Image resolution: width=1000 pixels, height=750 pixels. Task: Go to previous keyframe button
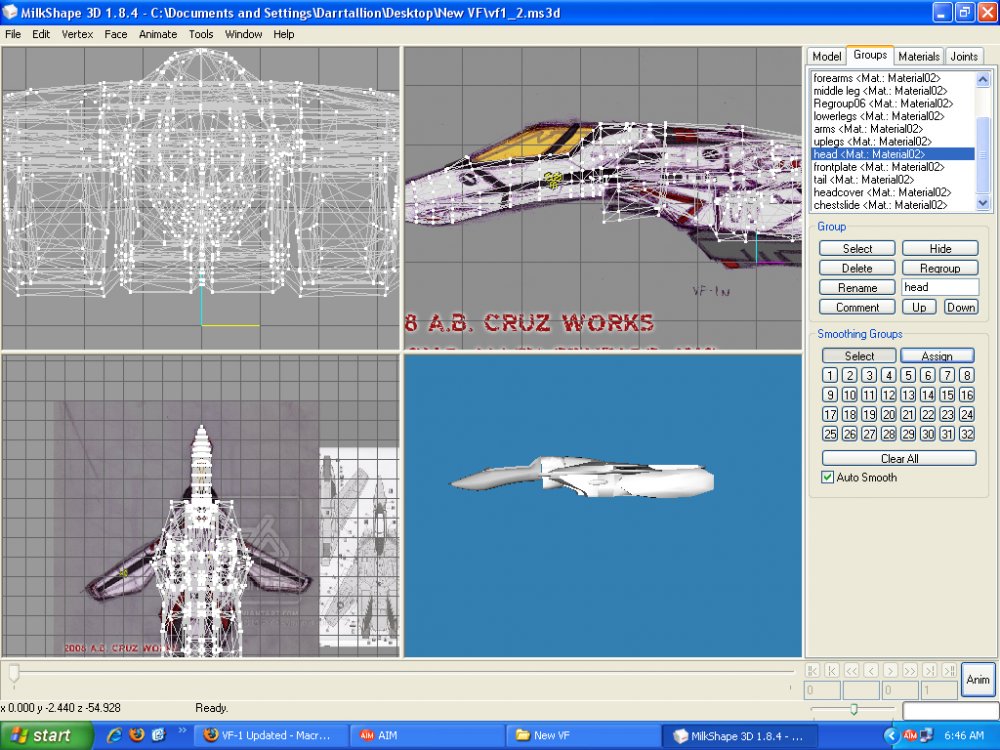tap(832, 670)
